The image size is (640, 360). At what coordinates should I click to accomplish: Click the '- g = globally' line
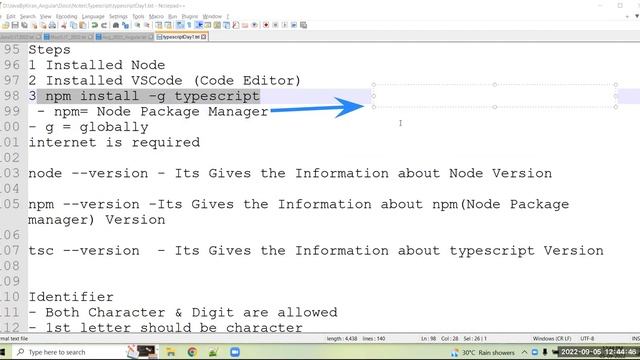pos(89,127)
